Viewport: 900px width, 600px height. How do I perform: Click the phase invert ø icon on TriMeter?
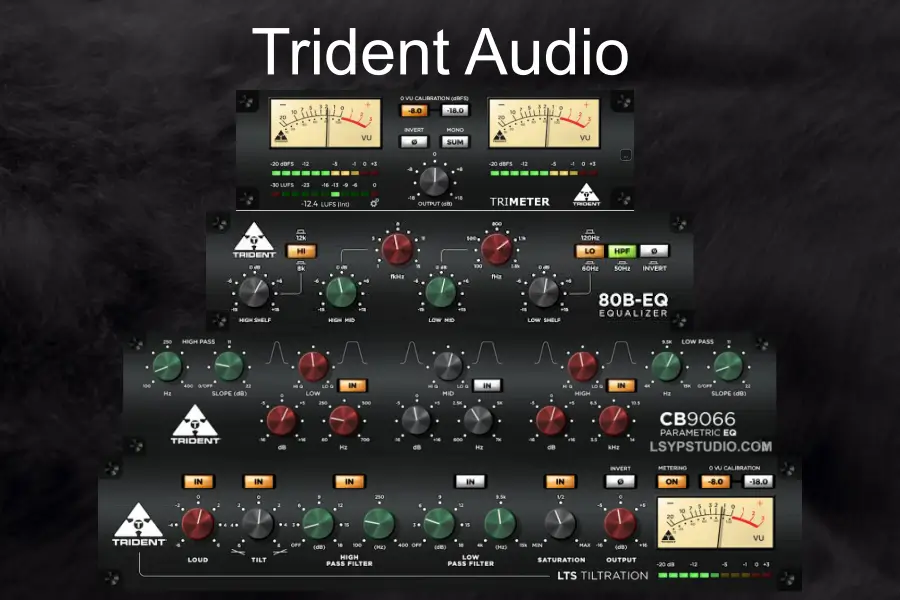tap(414, 140)
